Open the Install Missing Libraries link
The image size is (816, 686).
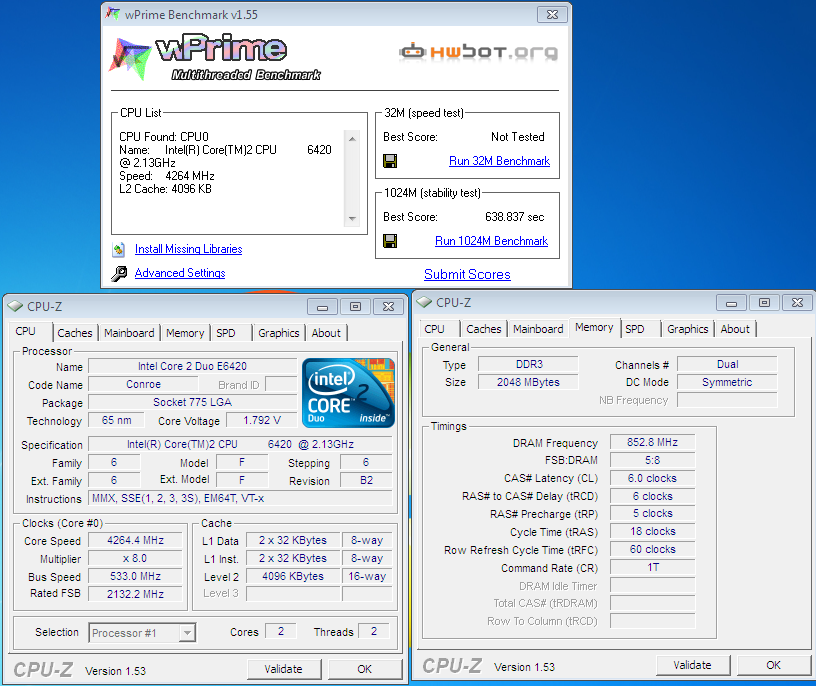[x=188, y=249]
